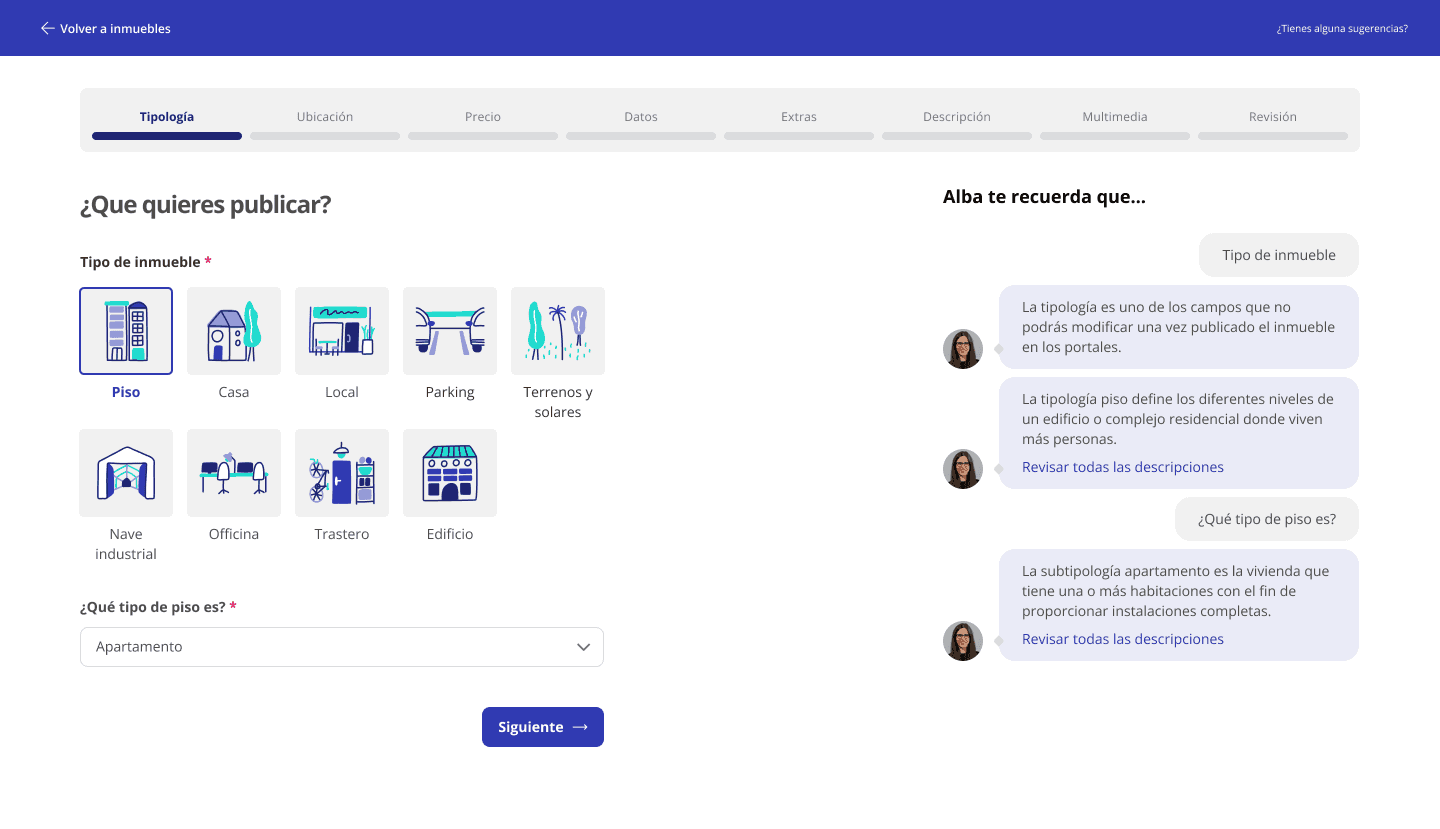Viewport: 1440px width, 829px height.
Task: Click the ¿Qué tipo de piso es? chat bubble
Action: pyautogui.click(x=1267, y=519)
